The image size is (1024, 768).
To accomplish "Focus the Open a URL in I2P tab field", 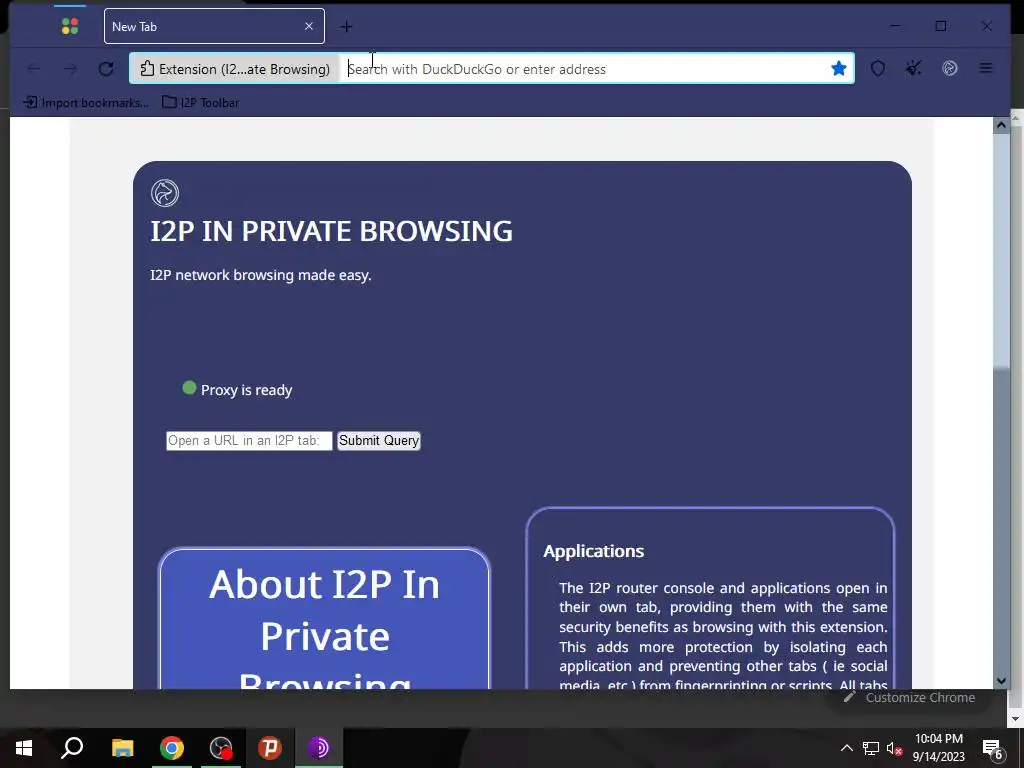I will click(249, 441).
